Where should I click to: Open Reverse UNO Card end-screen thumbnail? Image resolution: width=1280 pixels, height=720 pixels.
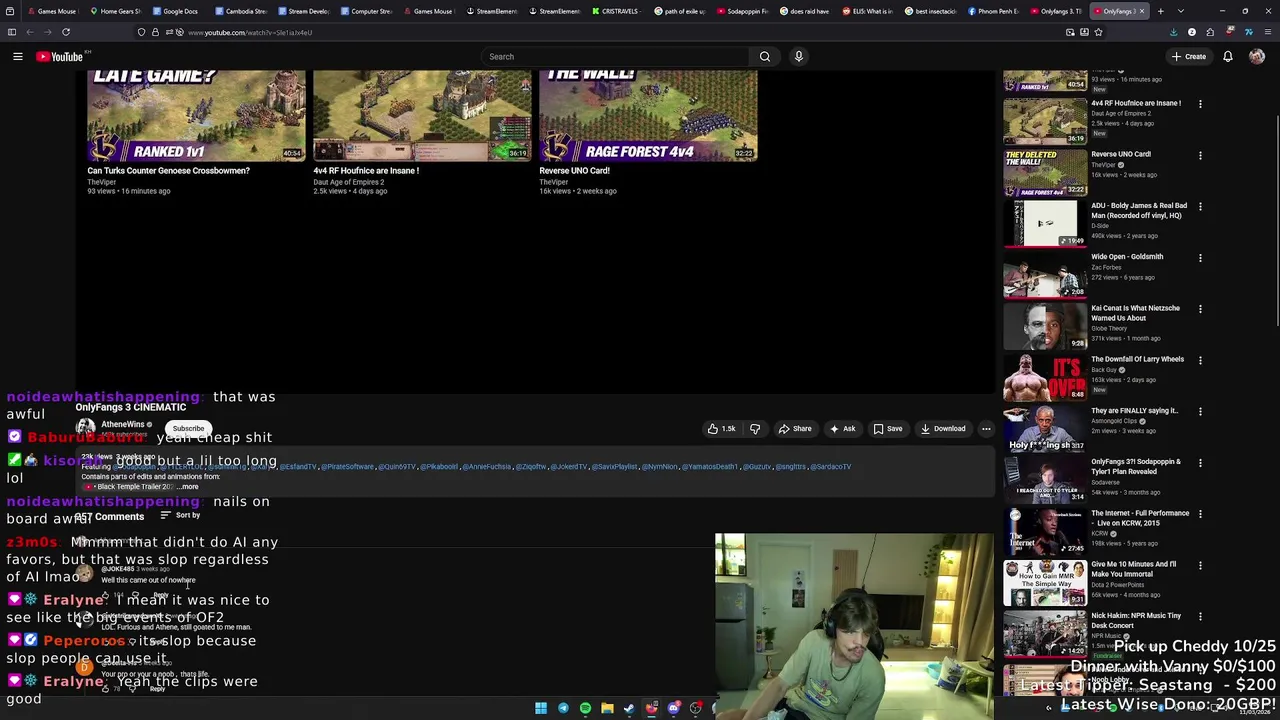[648, 115]
